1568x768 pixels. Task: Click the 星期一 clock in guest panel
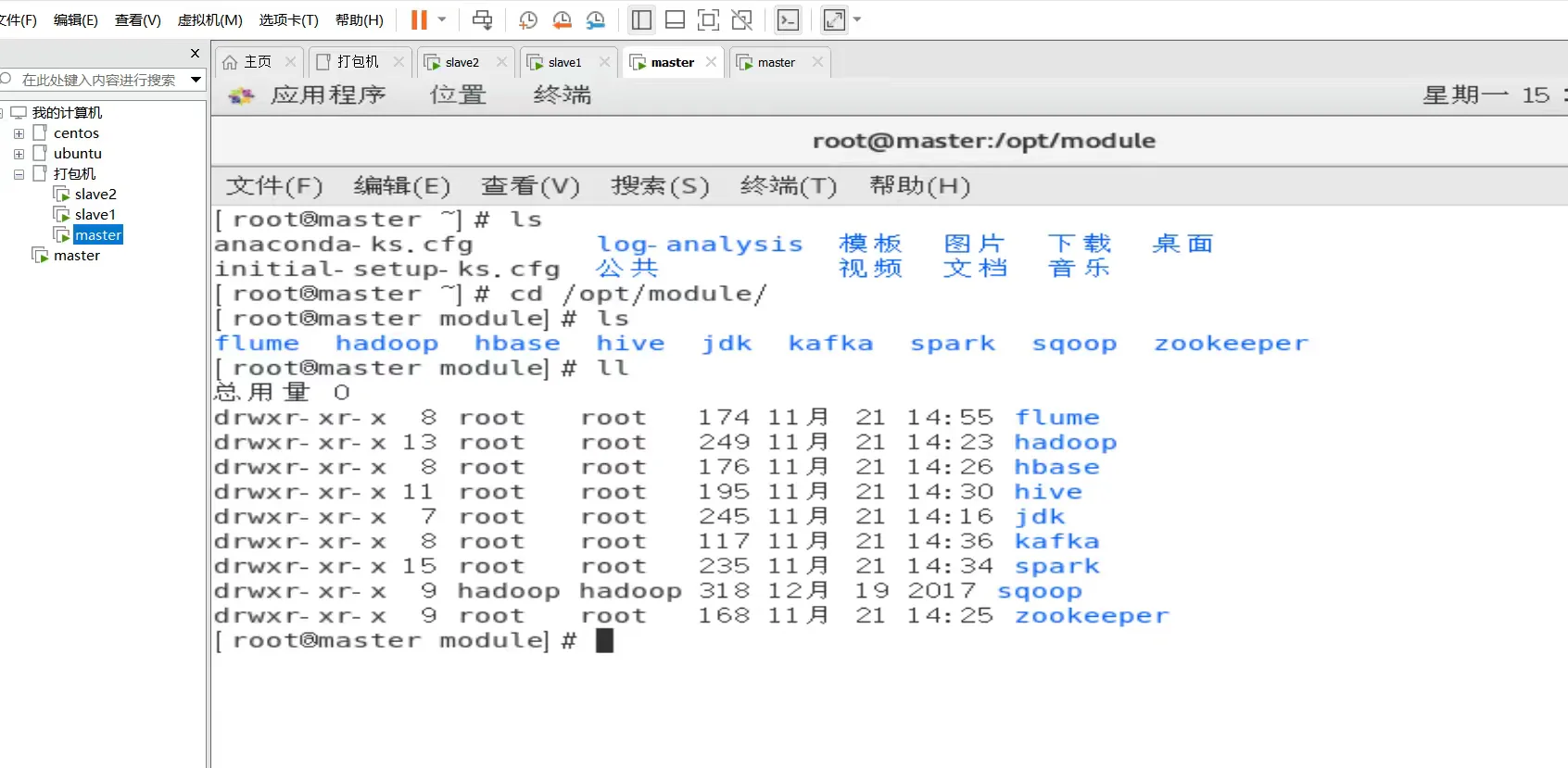pos(1495,94)
